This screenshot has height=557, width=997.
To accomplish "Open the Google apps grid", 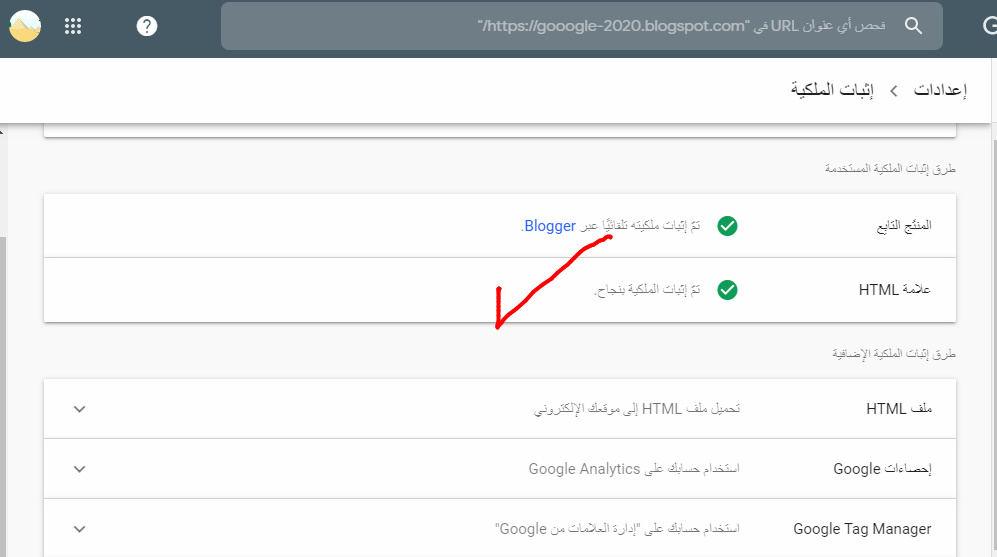I will coord(73,26).
